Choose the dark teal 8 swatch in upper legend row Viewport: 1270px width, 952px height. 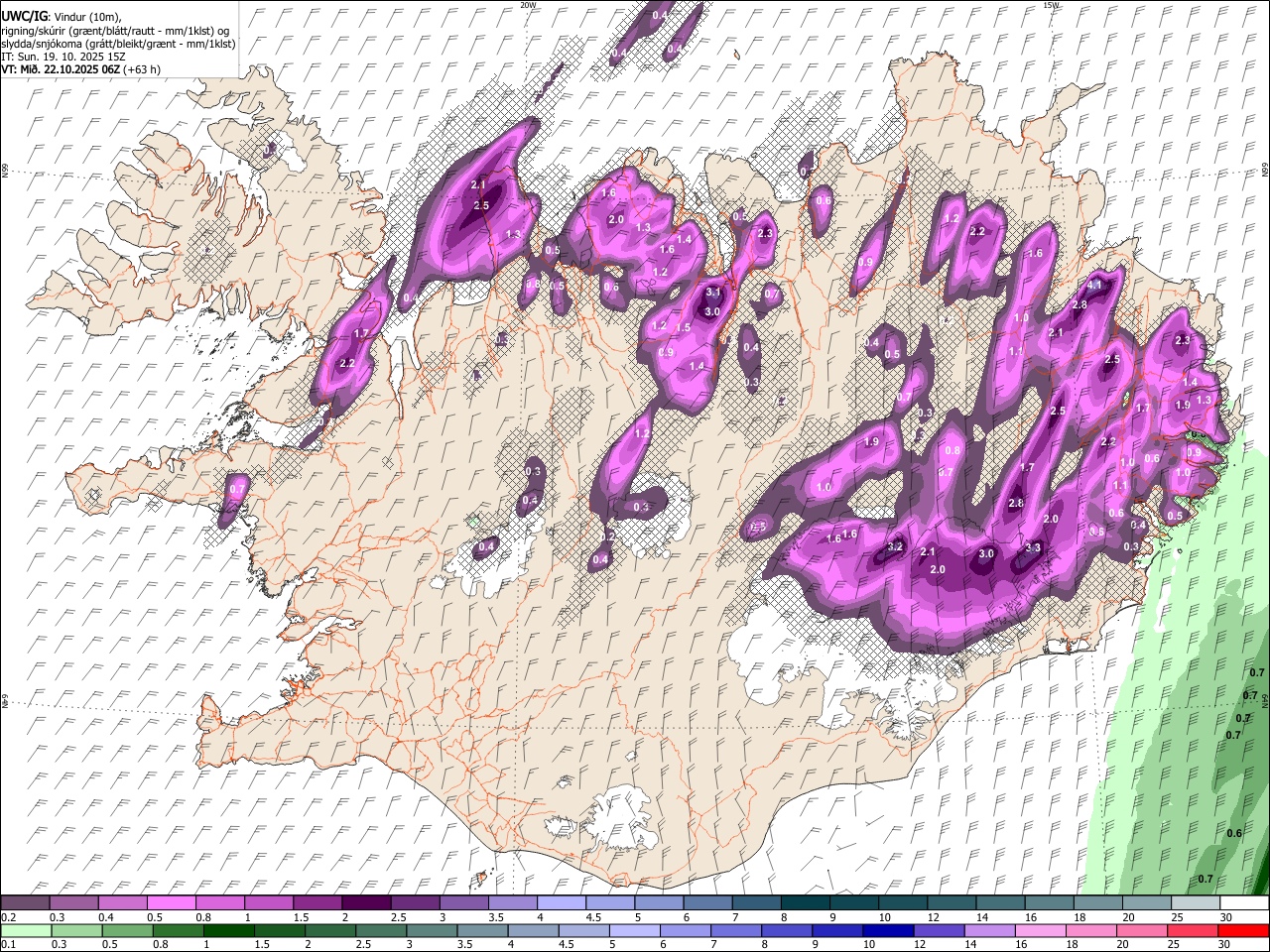(807, 903)
